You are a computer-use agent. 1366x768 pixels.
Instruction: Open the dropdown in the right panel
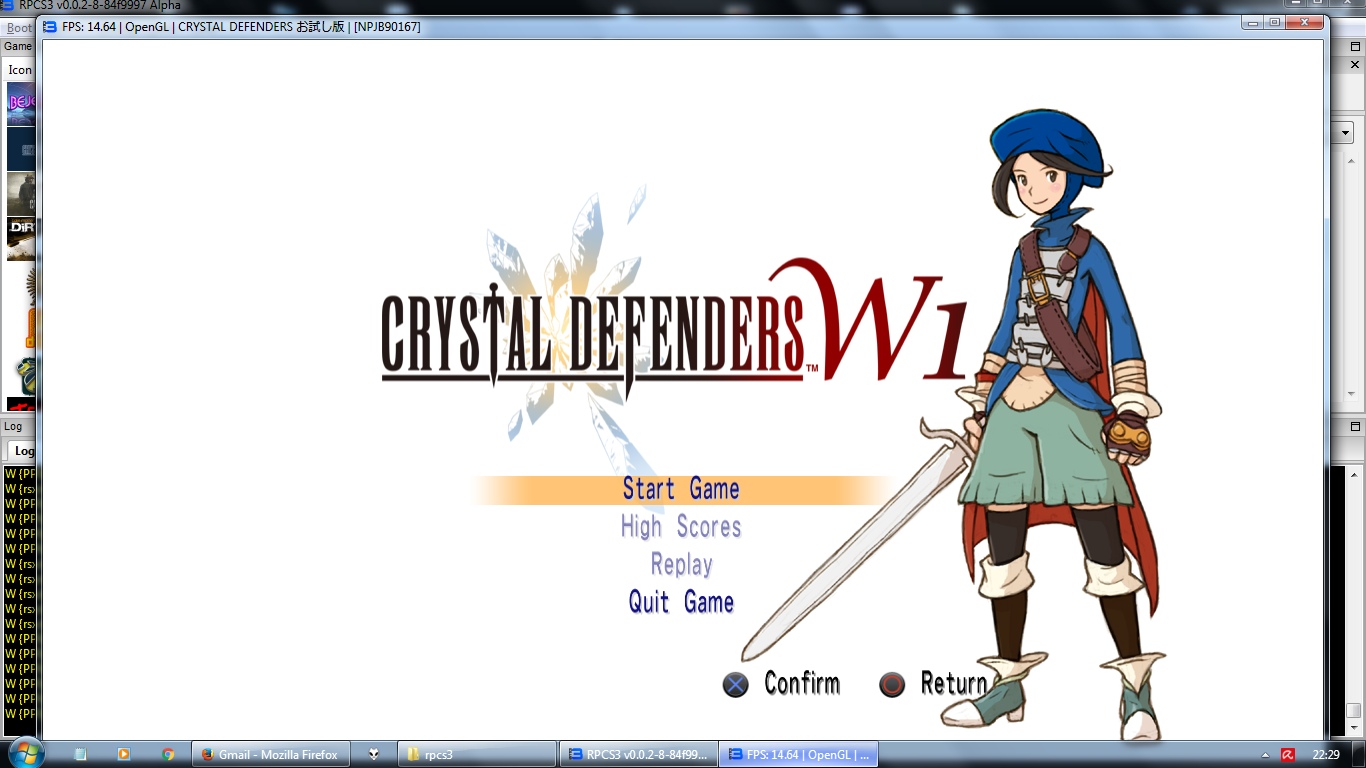[1346, 132]
